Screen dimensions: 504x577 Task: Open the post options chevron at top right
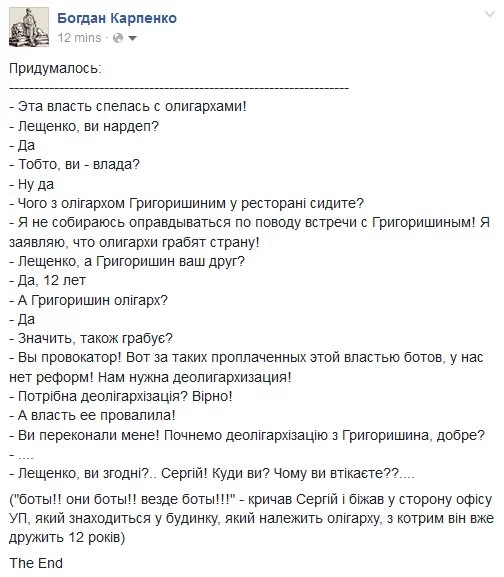point(490,15)
